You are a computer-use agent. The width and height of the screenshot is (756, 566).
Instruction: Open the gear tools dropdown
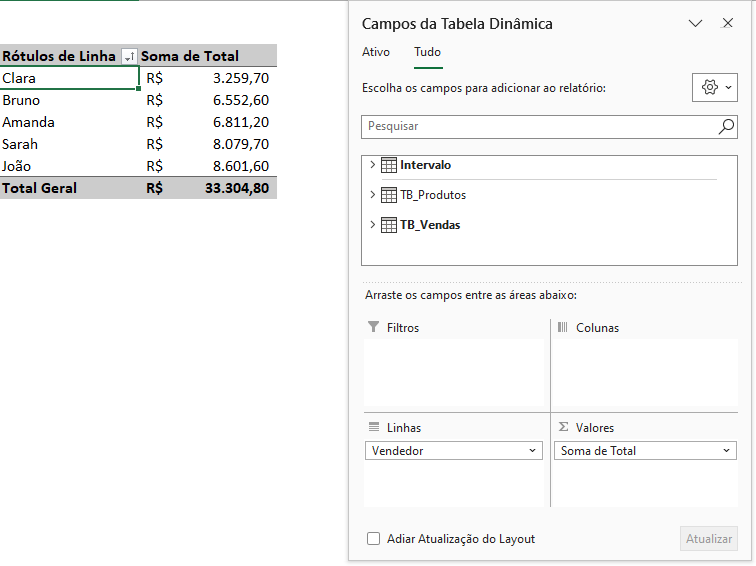pyautogui.click(x=715, y=87)
